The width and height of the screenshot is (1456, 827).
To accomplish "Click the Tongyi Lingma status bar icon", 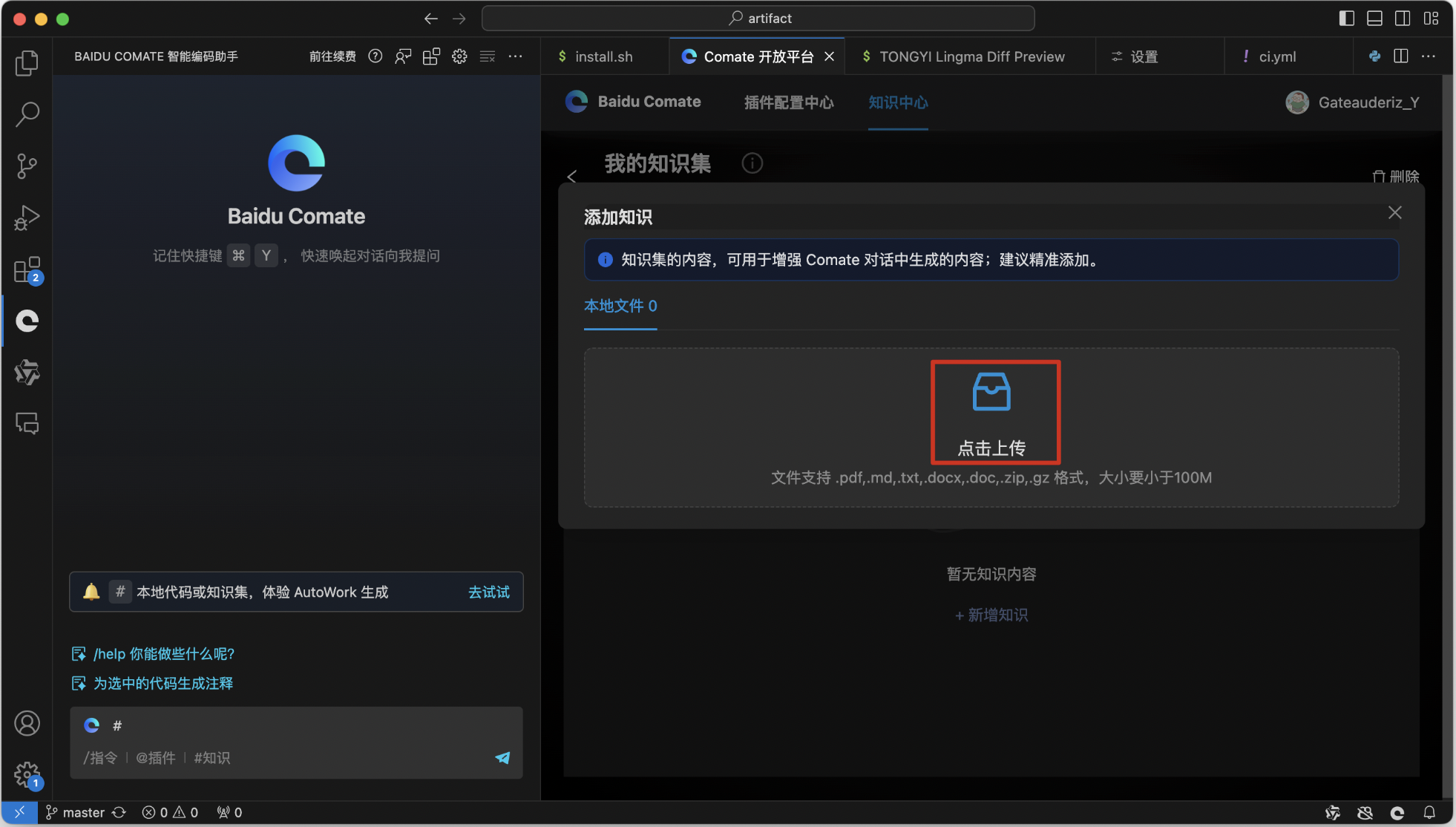I will [x=1333, y=812].
